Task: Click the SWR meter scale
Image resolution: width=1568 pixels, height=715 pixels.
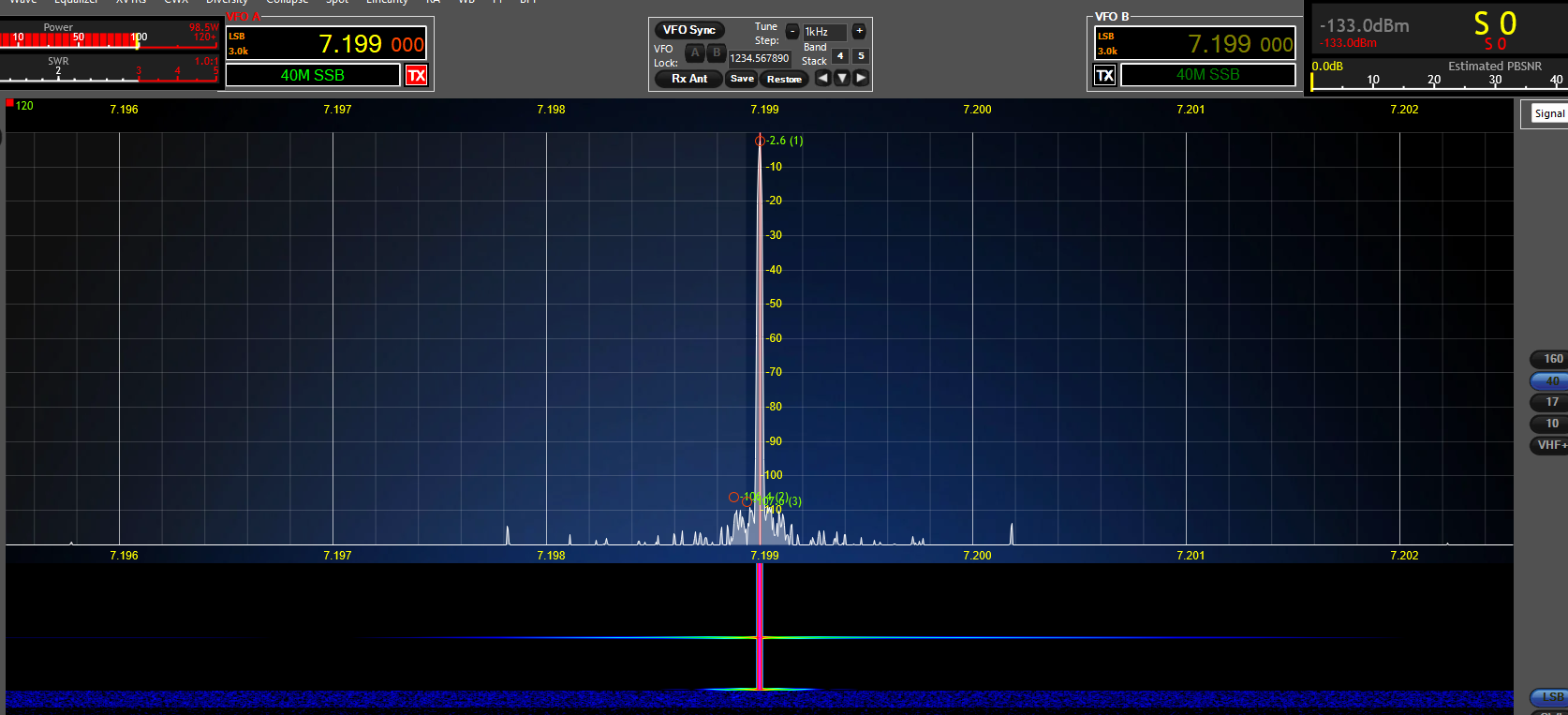Action: [109, 73]
